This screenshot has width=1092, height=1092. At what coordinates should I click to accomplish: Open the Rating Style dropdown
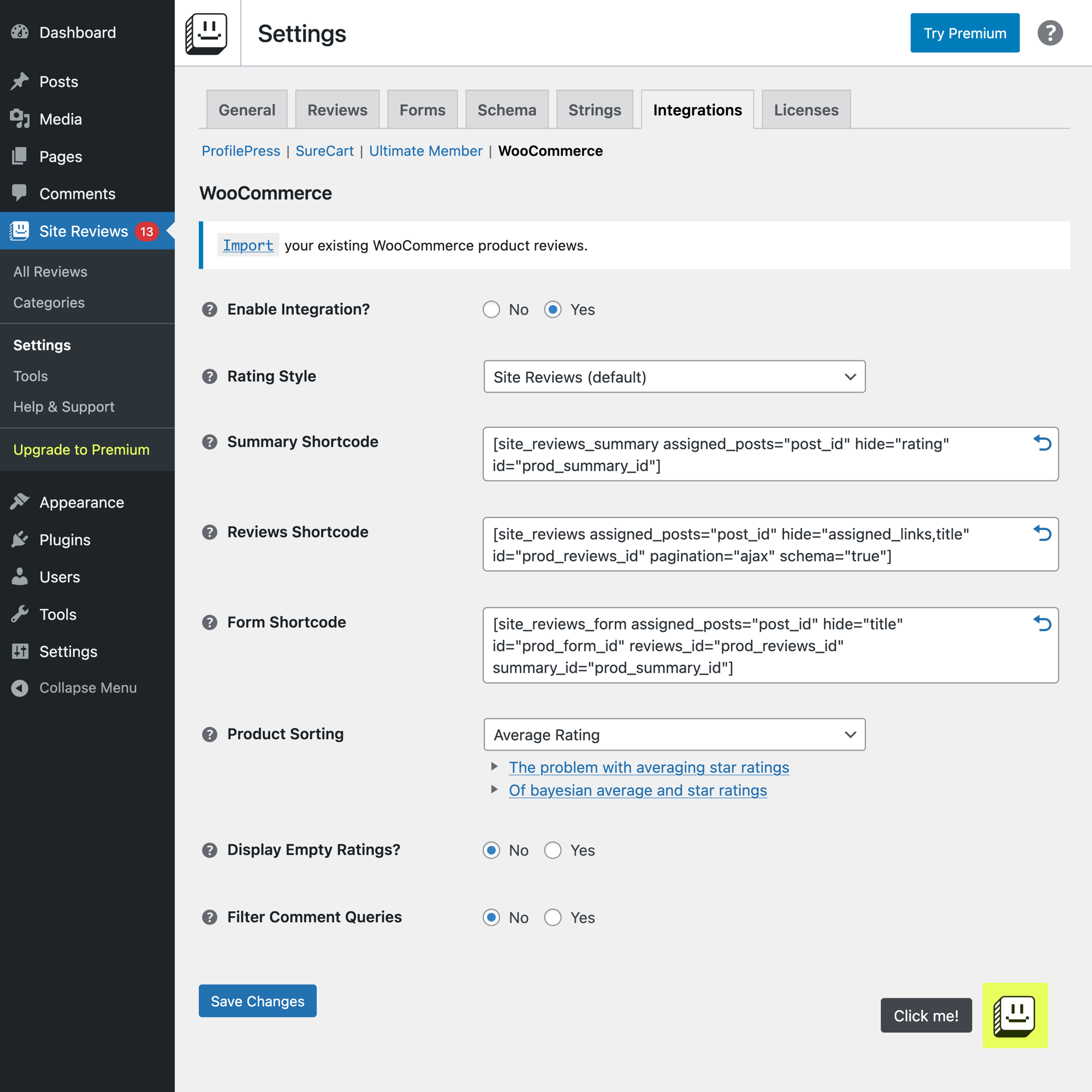[x=674, y=377]
